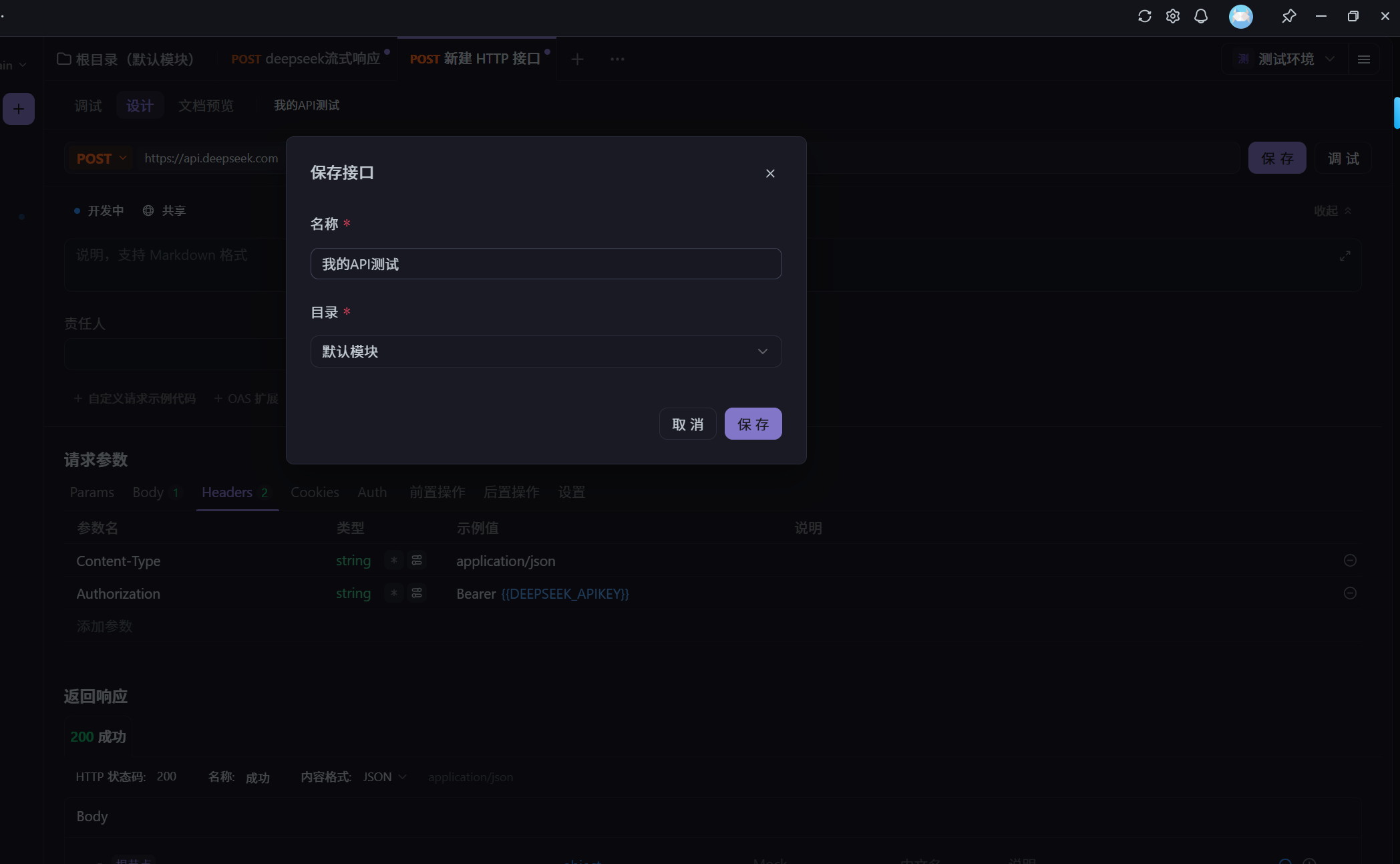Click the 名称 name input field
This screenshot has width=1400, height=864.
(546, 264)
